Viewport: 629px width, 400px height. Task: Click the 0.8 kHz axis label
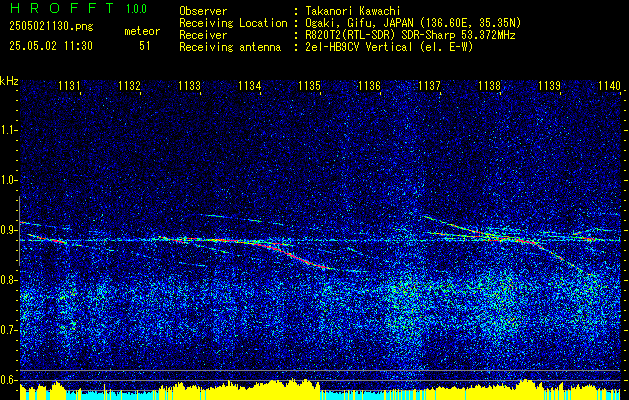(x=8, y=280)
